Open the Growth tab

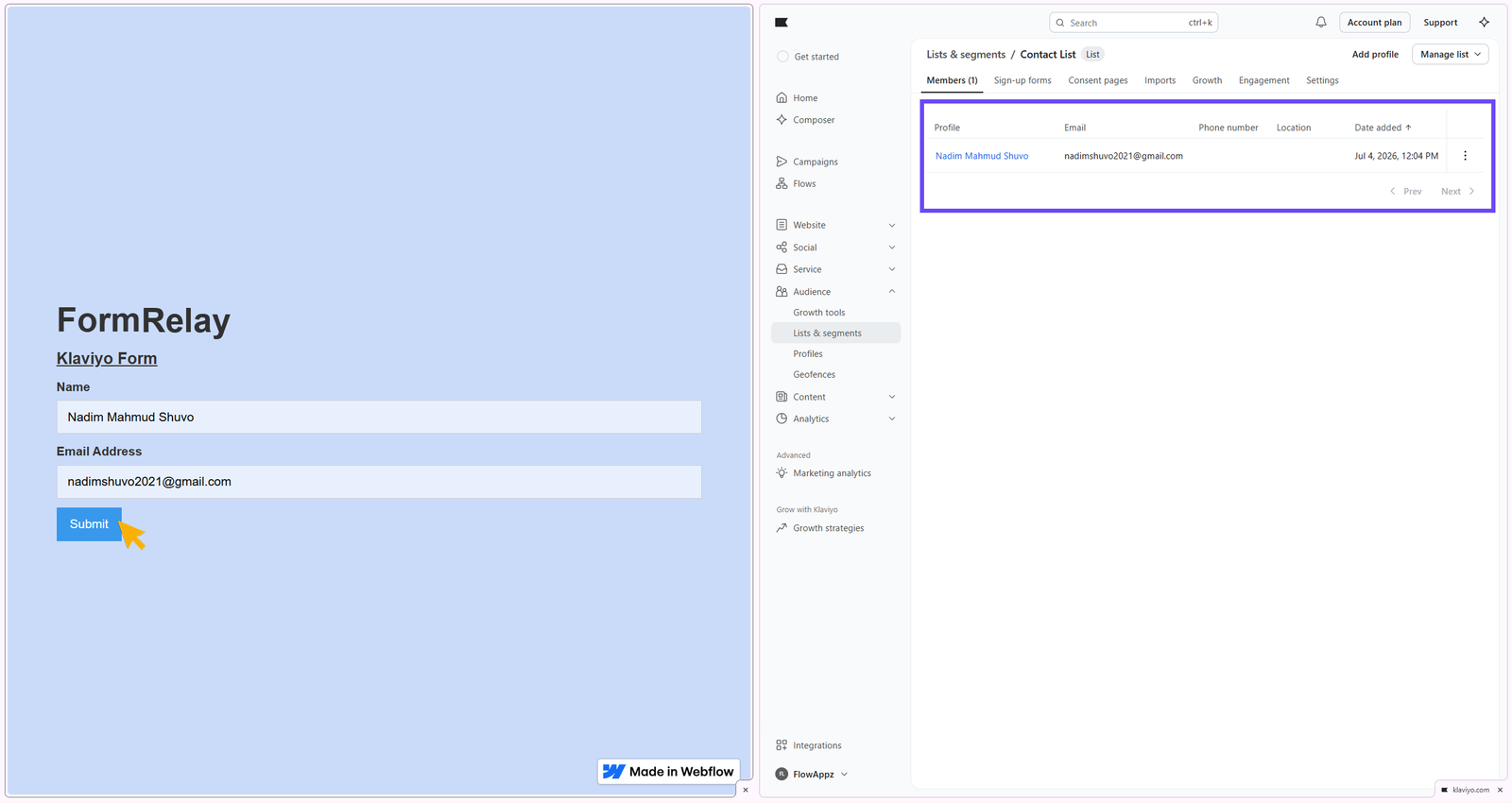pos(1207,80)
